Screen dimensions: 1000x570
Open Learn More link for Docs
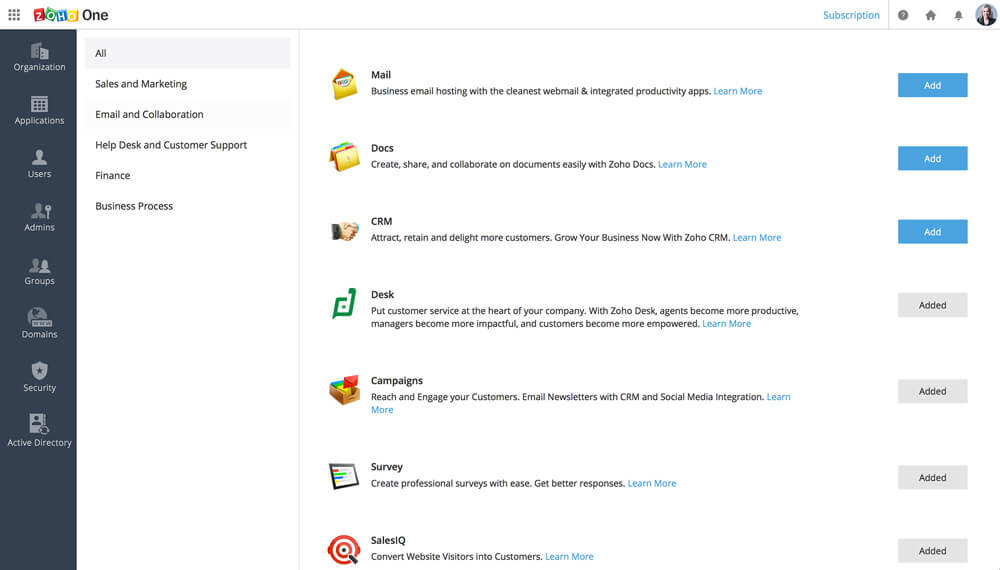[x=682, y=164]
